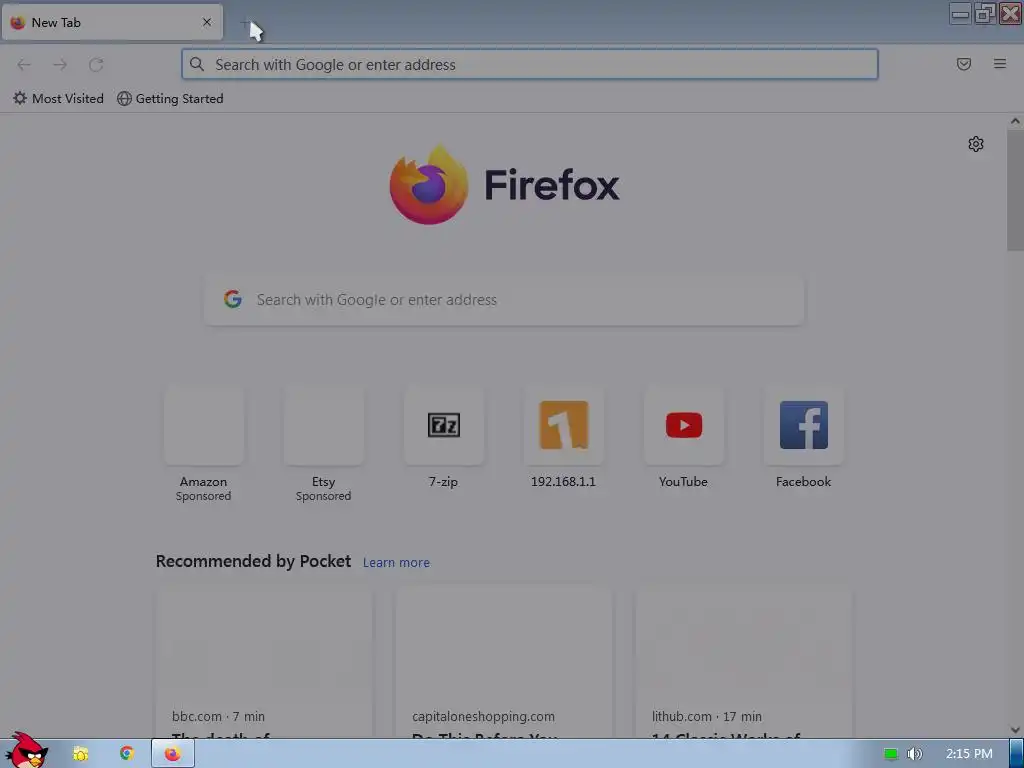Click the Learn more Pocket link

[396, 562]
